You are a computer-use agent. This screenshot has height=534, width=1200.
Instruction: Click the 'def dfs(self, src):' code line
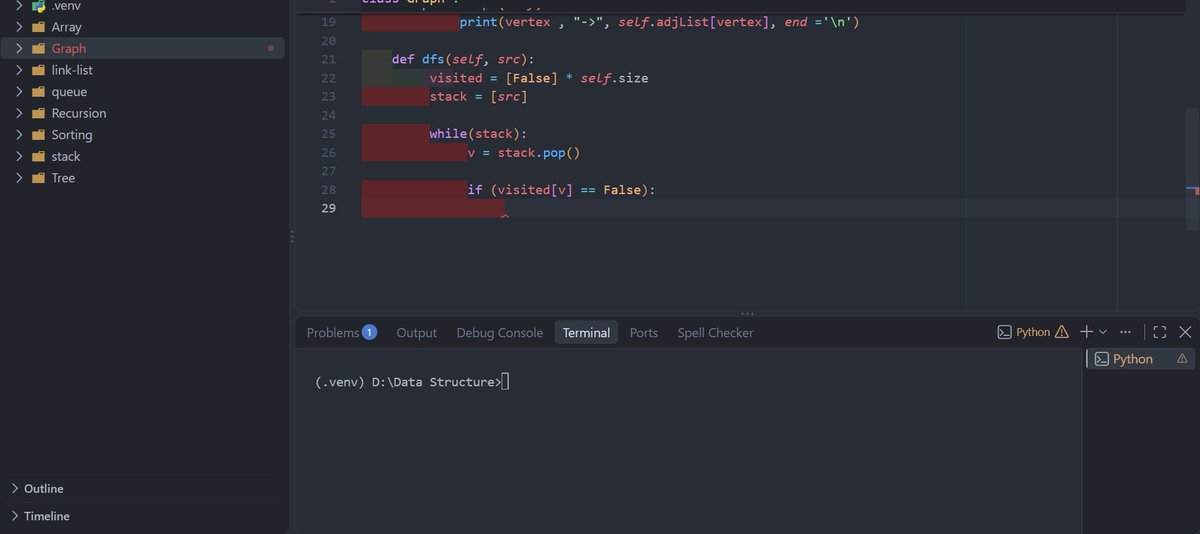click(x=463, y=59)
